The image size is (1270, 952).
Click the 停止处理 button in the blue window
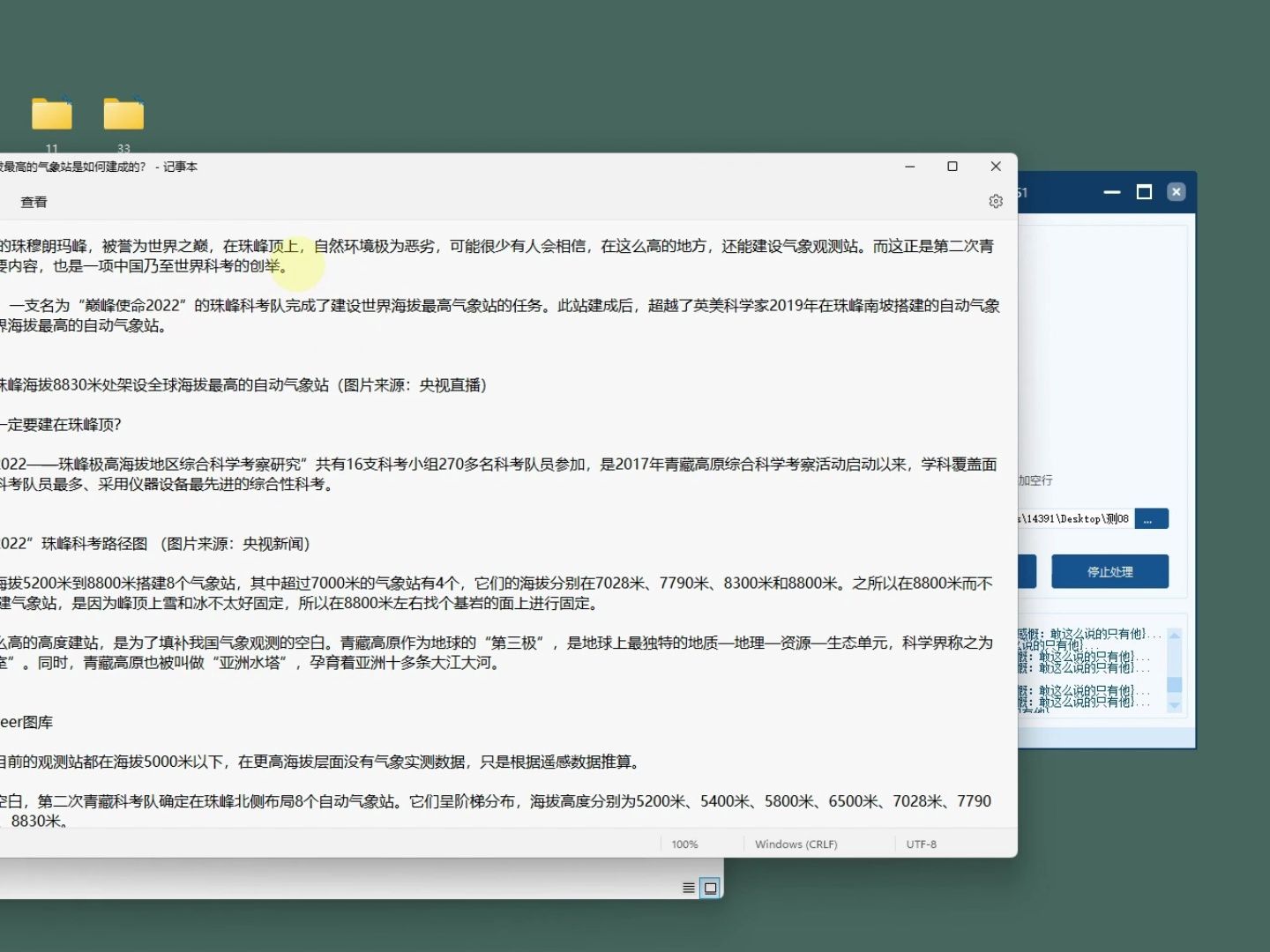pyautogui.click(x=1109, y=571)
